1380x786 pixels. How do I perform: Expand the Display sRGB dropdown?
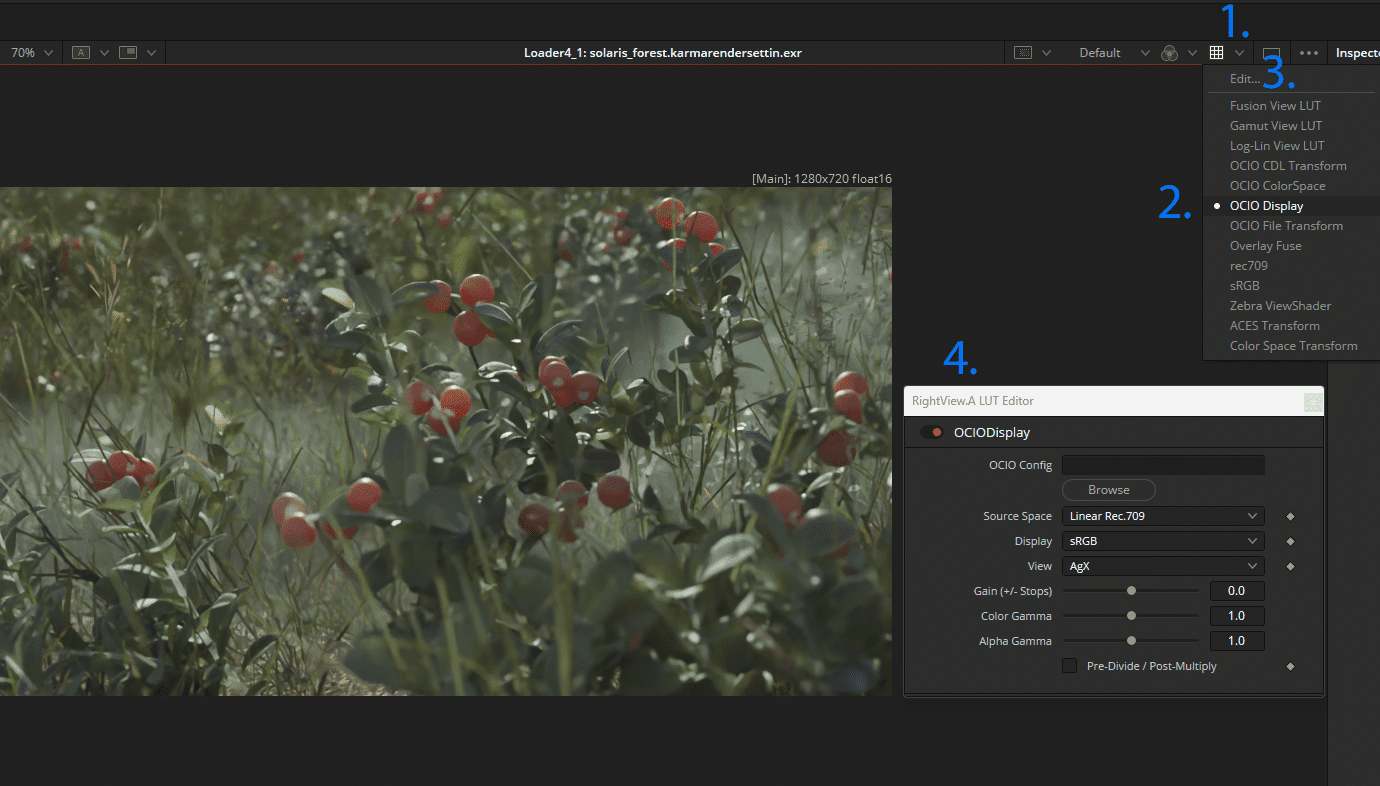1162,541
